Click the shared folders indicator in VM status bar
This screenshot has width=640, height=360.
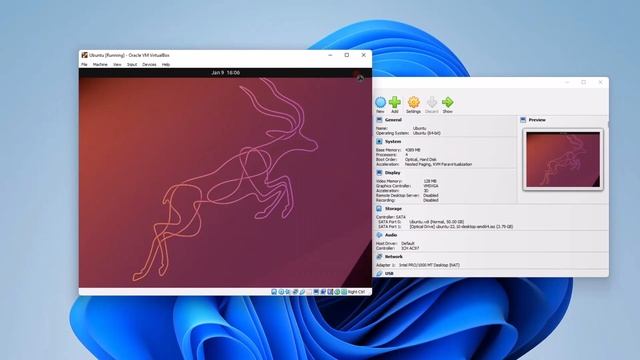(x=309, y=292)
